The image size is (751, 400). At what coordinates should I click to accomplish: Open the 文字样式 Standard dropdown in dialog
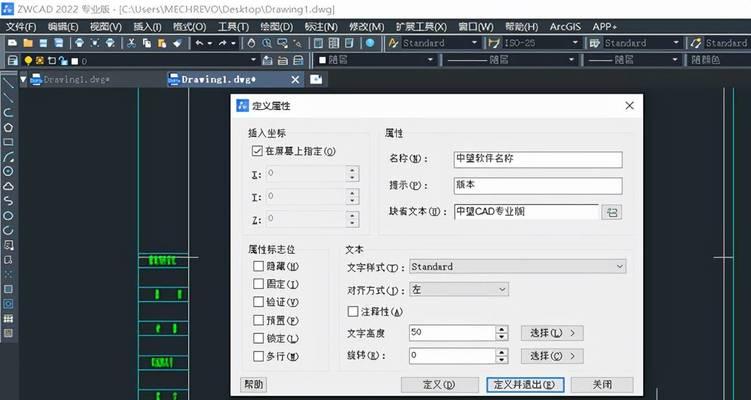[x=517, y=266]
